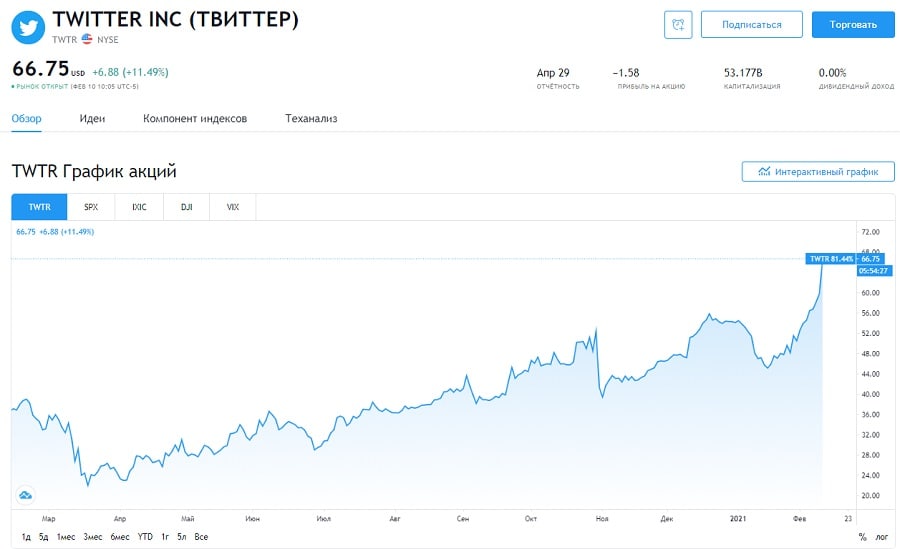900x549 pixels.
Task: Click the TWITTER INC (ТВИТТЕР) title
Action: coord(176,20)
